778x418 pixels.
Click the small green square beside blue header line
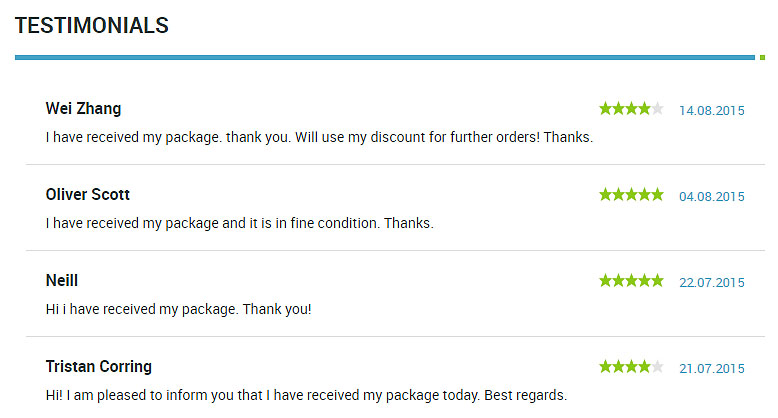point(763,58)
